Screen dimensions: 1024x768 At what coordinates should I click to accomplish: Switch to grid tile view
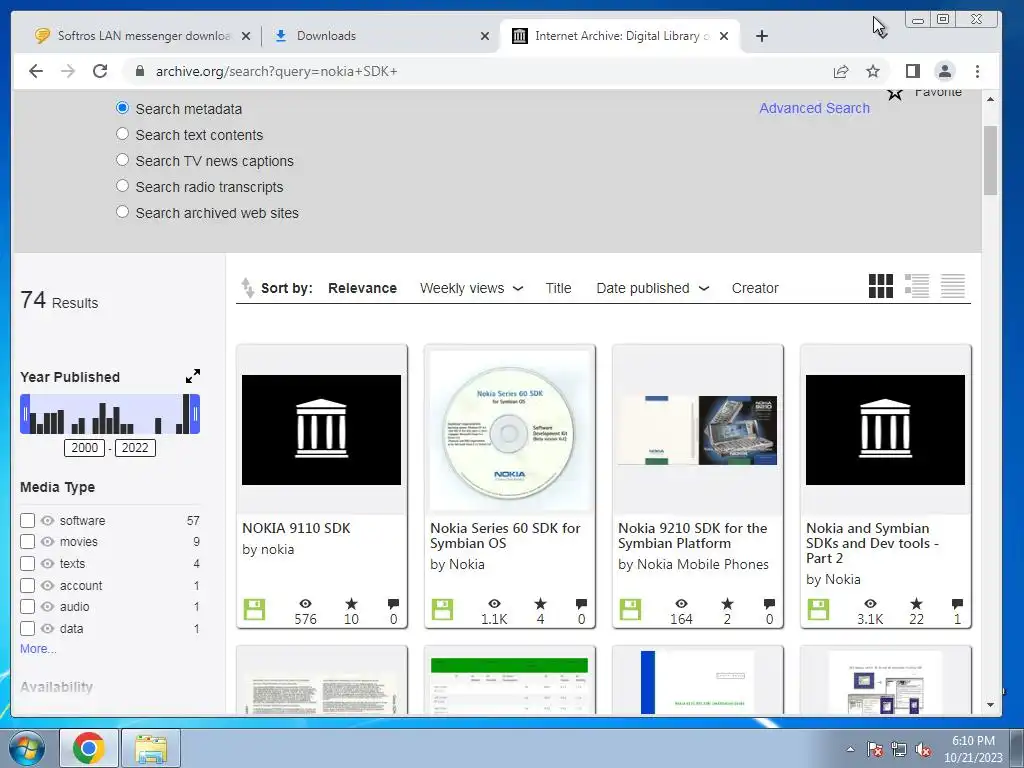pyautogui.click(x=881, y=286)
